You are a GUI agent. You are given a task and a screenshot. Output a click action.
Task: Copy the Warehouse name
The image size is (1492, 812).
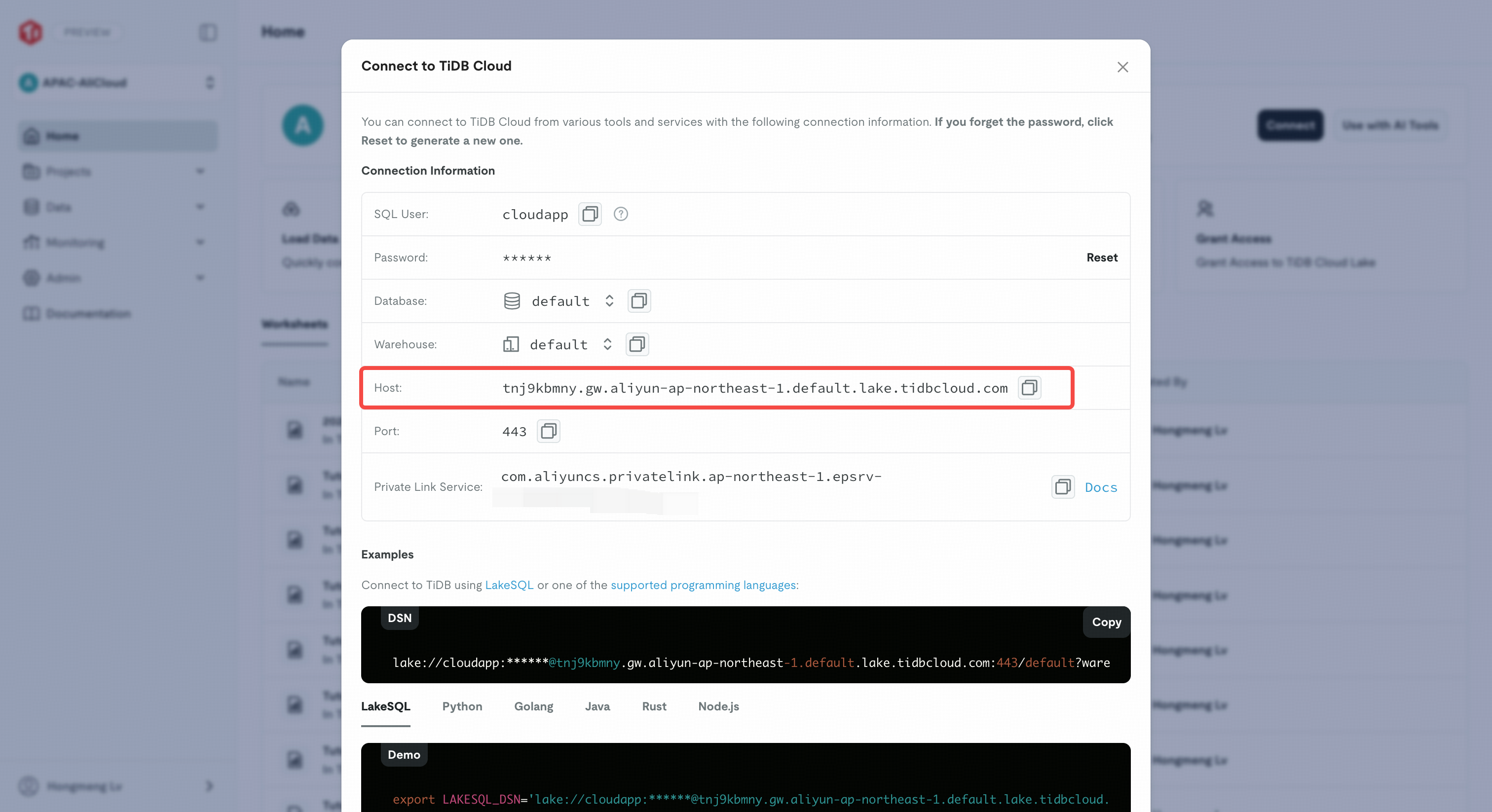[637, 345]
